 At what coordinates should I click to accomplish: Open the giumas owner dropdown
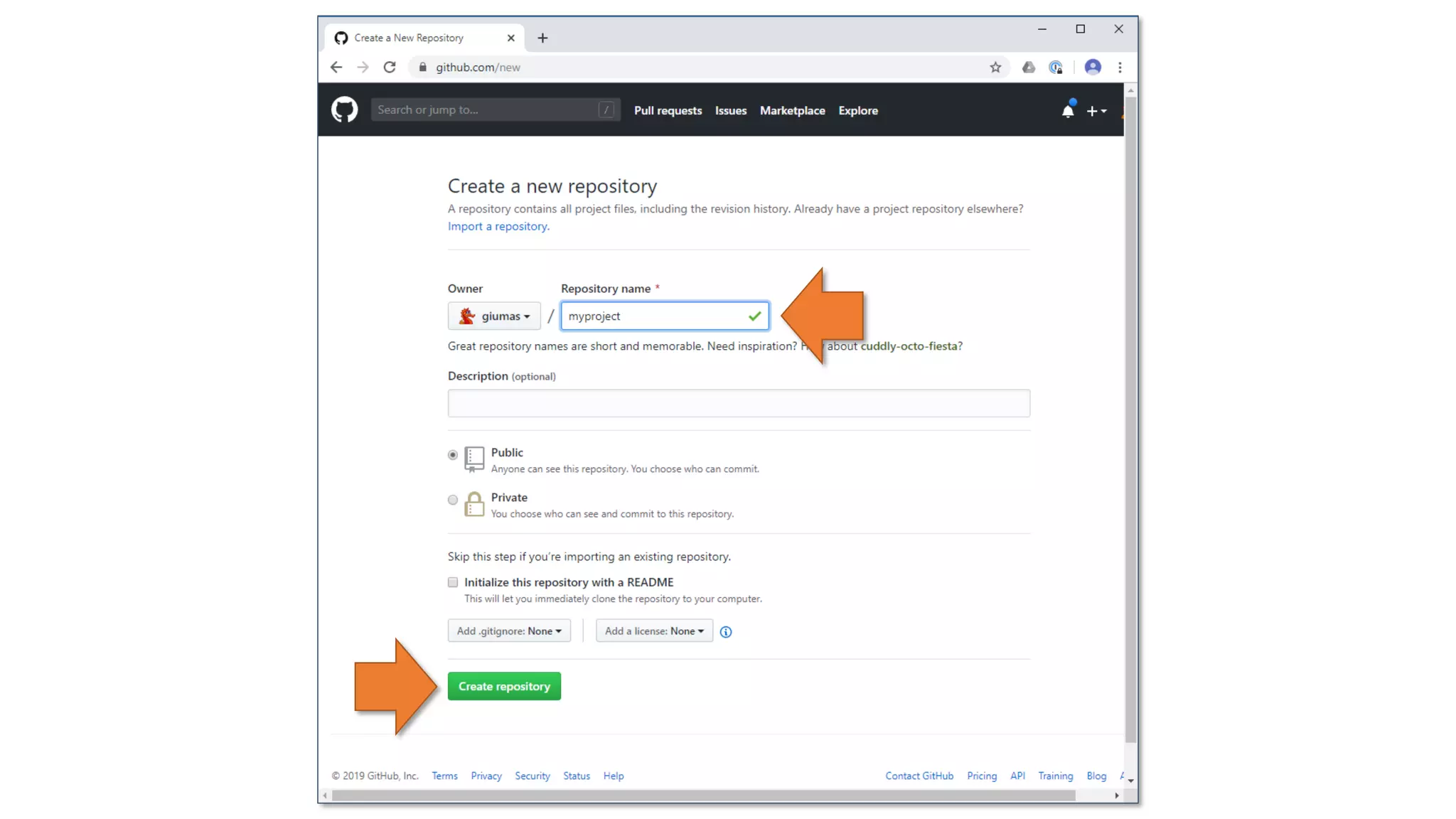494,316
